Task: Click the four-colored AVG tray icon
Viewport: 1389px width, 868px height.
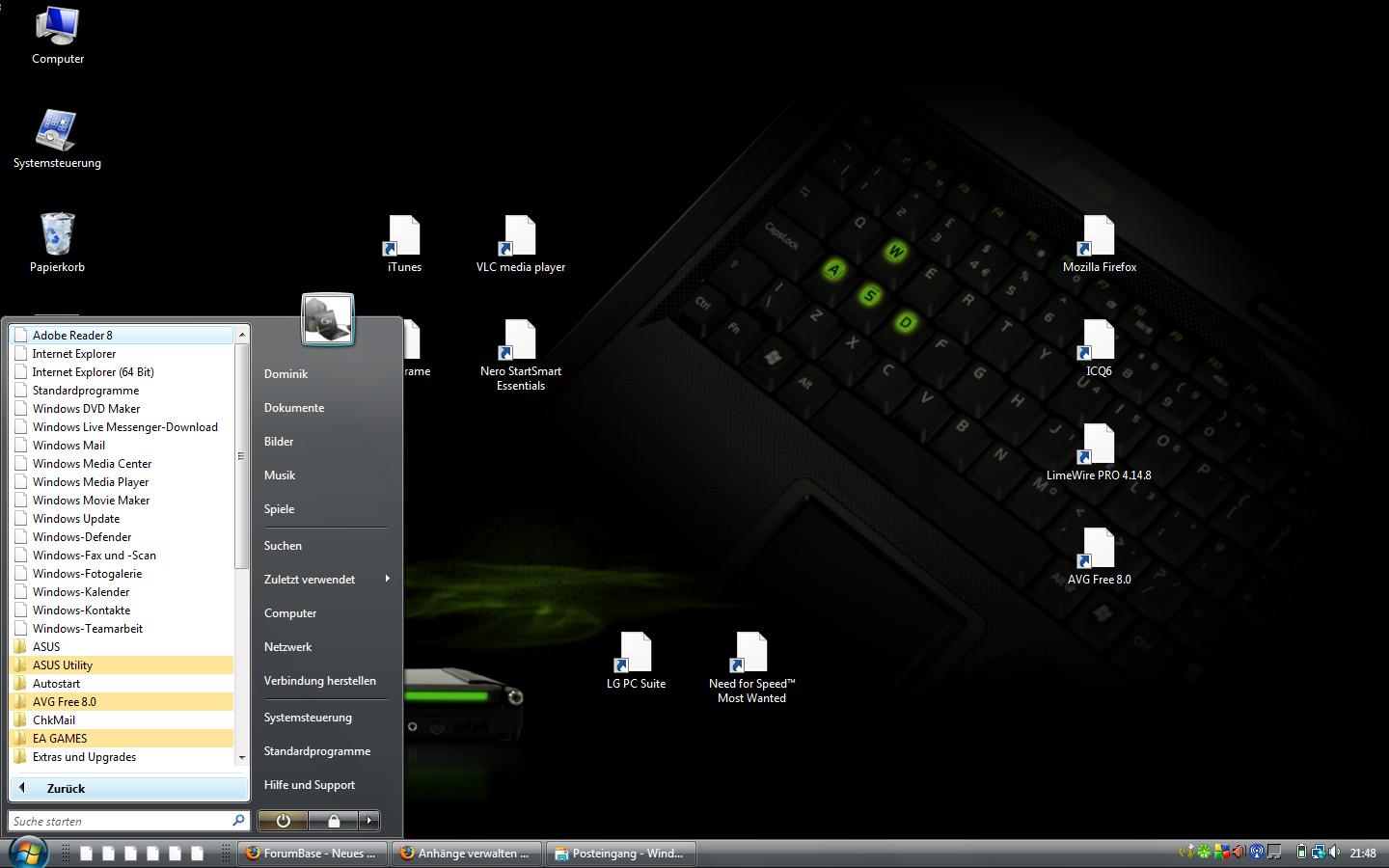Action: tap(1221, 852)
